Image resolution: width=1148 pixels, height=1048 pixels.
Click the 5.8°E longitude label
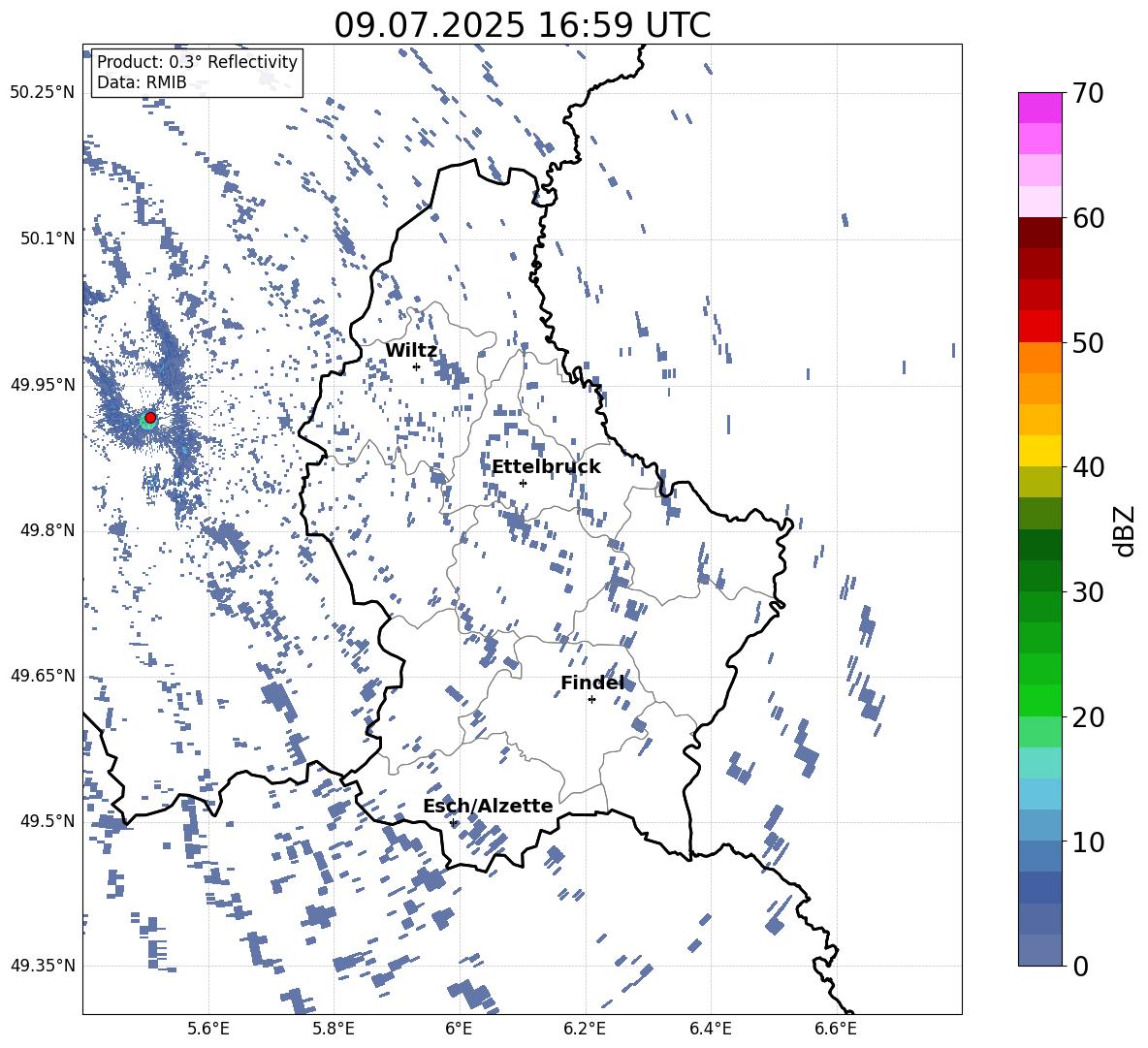tap(334, 1029)
